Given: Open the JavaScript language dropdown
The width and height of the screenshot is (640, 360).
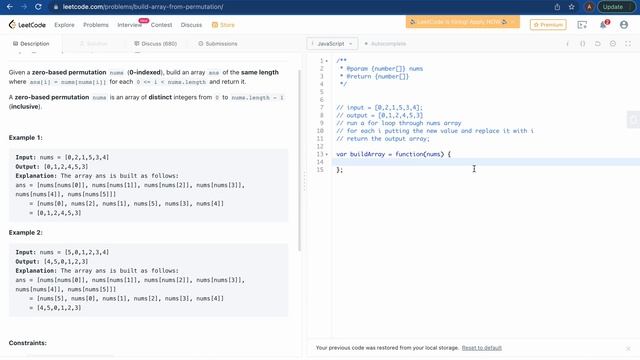Looking at the screenshot, I should tap(332, 44).
